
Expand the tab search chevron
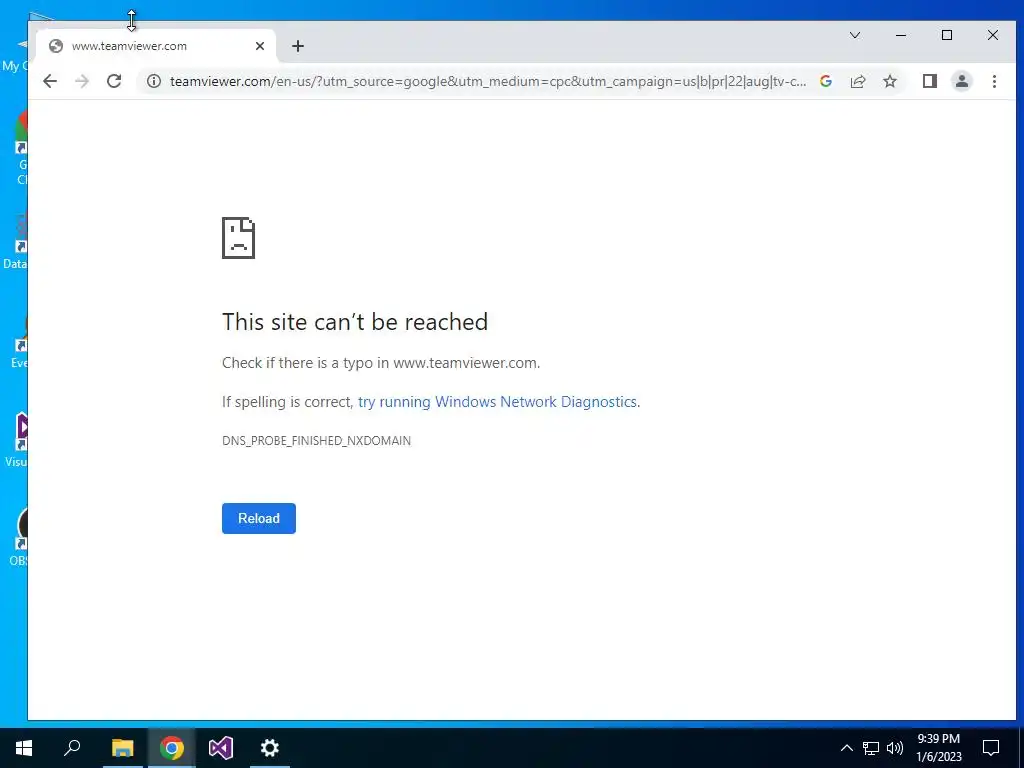pos(855,35)
